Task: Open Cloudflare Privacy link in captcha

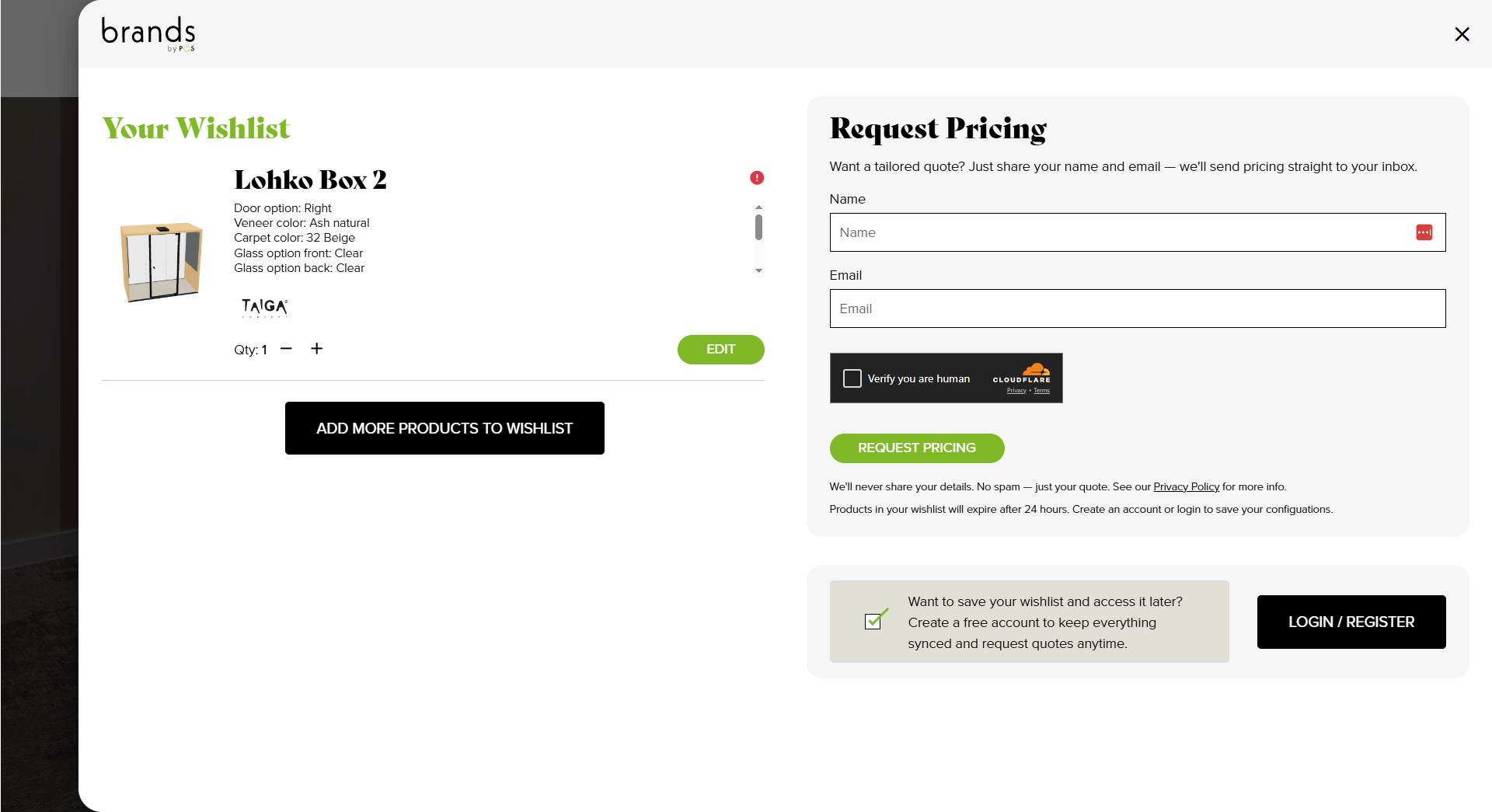Action: pyautogui.click(x=1016, y=391)
